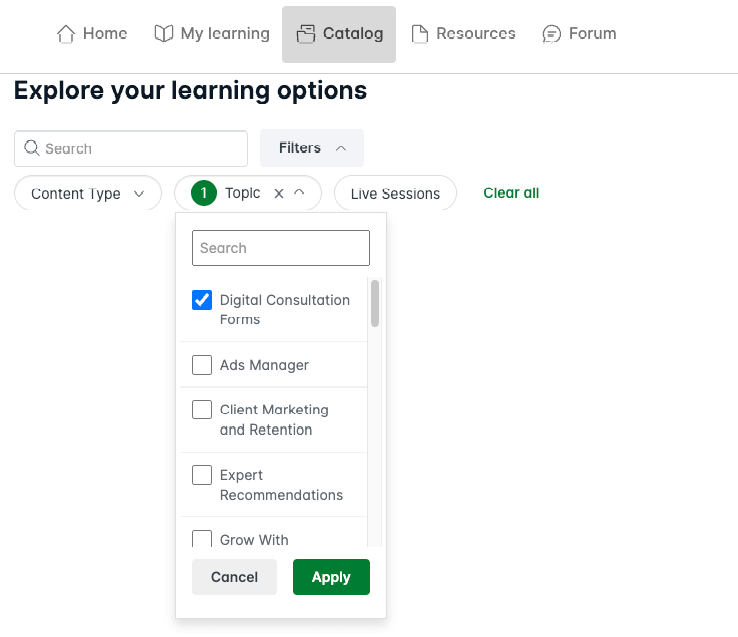
Task: Click the Resources document icon
Action: [420, 34]
